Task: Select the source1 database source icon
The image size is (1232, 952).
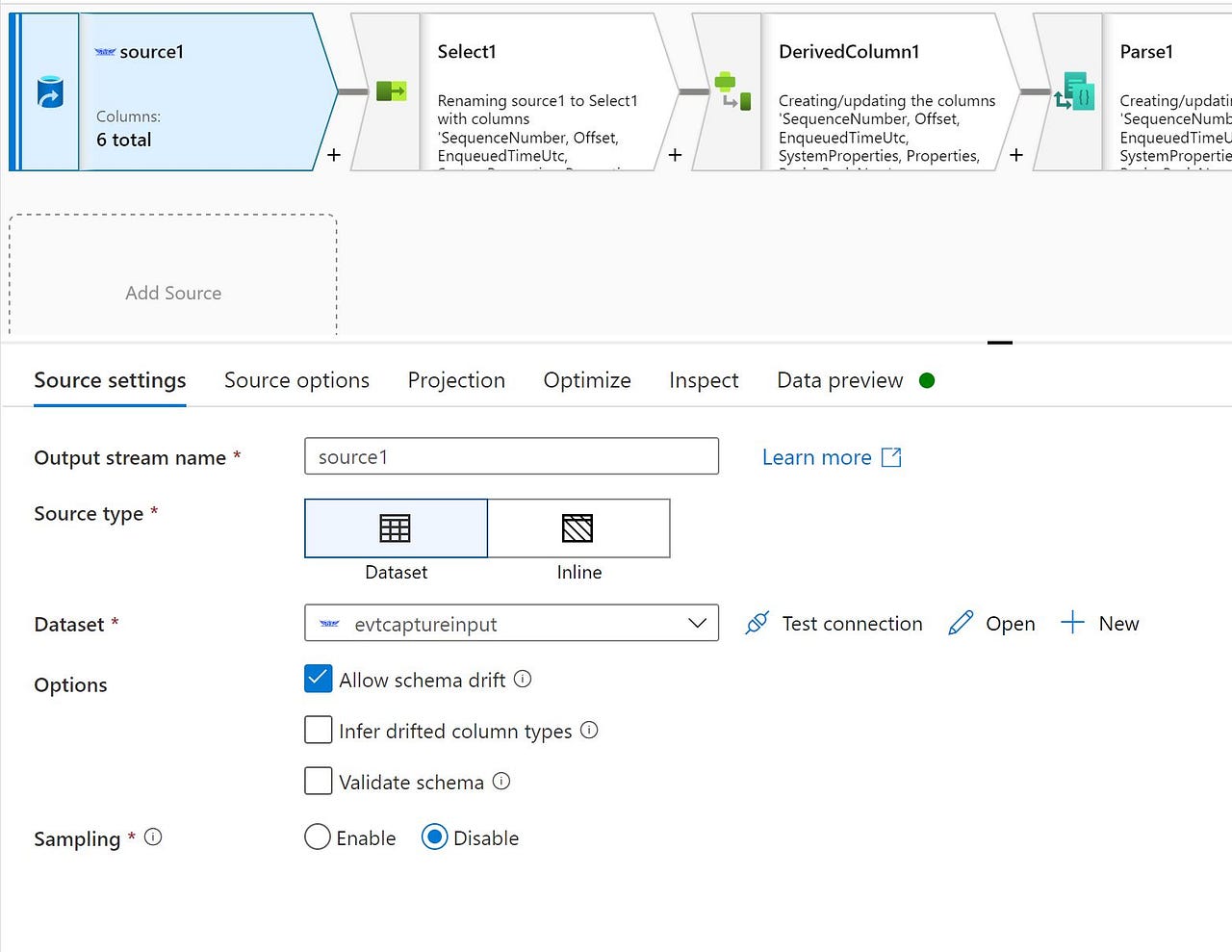Action: [x=48, y=91]
